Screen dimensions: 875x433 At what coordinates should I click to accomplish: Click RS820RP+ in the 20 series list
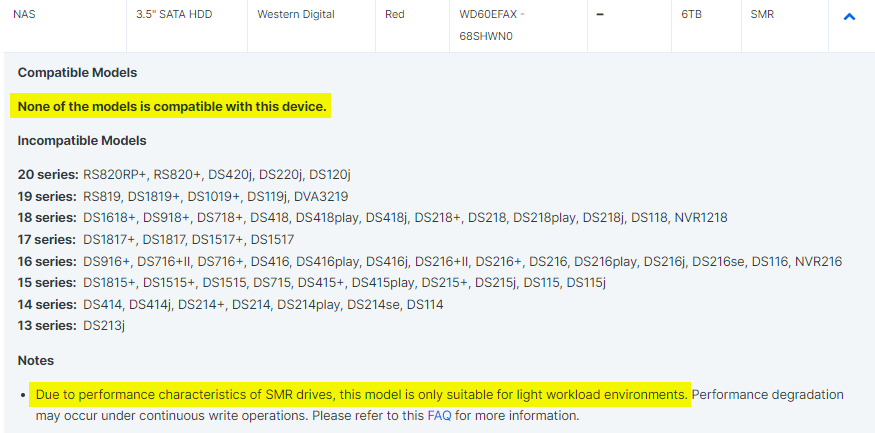[114, 175]
